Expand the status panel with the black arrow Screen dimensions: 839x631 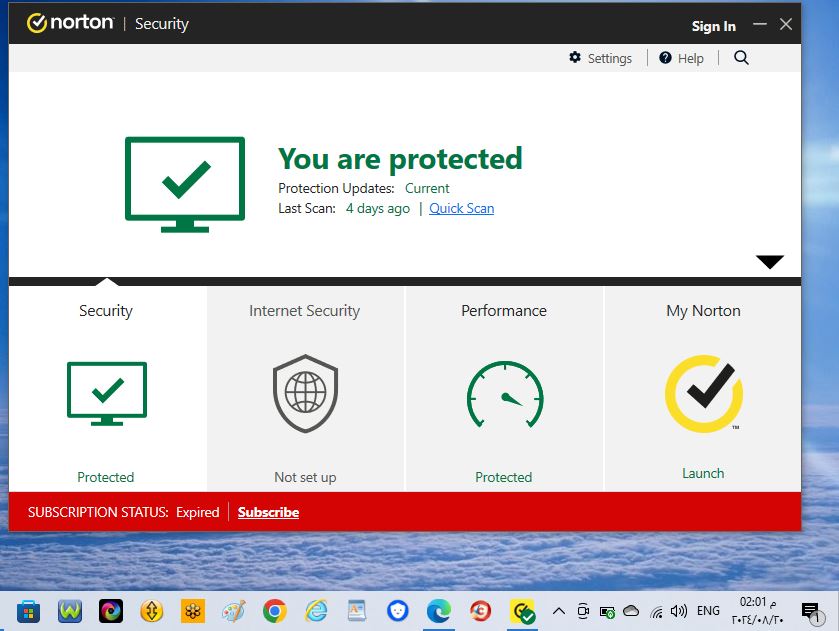coord(770,261)
